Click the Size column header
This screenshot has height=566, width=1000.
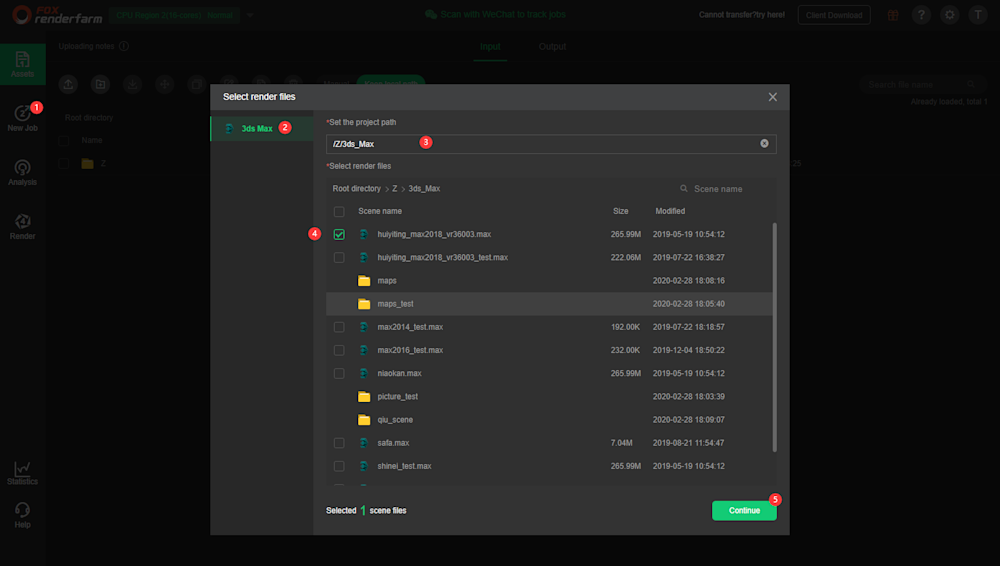[x=621, y=211]
